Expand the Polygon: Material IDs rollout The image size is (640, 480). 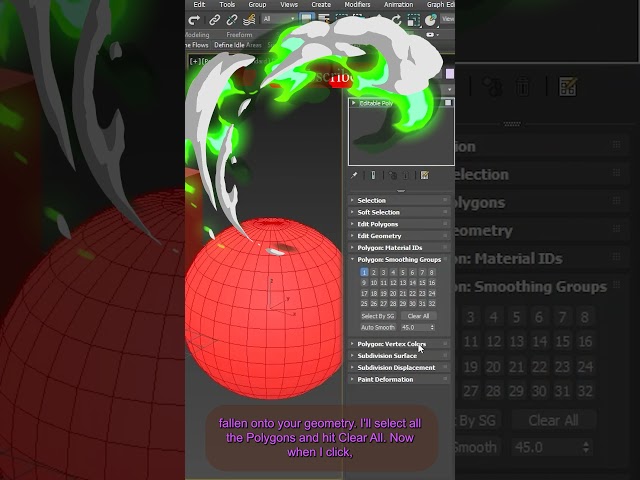[399, 248]
